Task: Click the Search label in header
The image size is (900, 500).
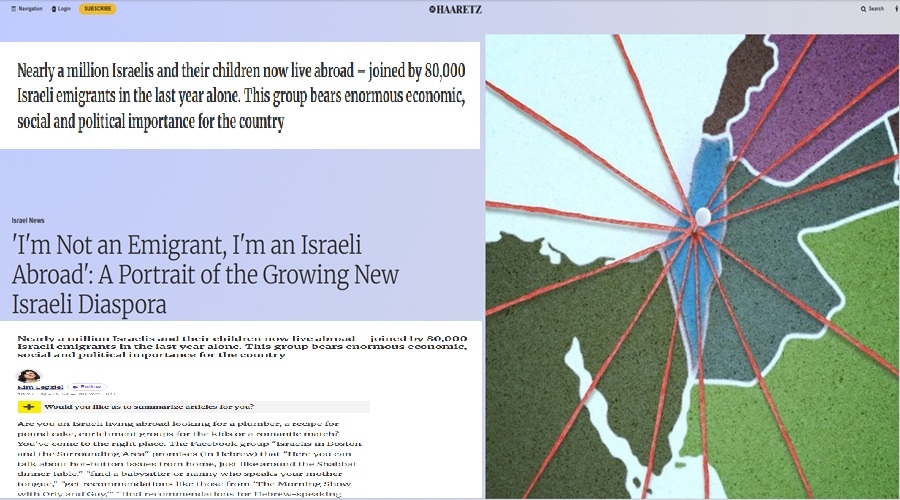Action: pos(876,8)
